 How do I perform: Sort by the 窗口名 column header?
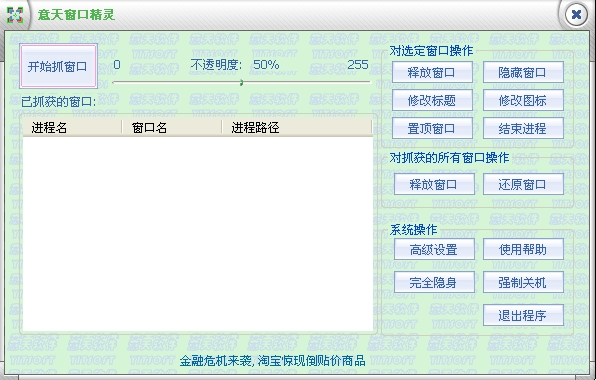[172, 128]
